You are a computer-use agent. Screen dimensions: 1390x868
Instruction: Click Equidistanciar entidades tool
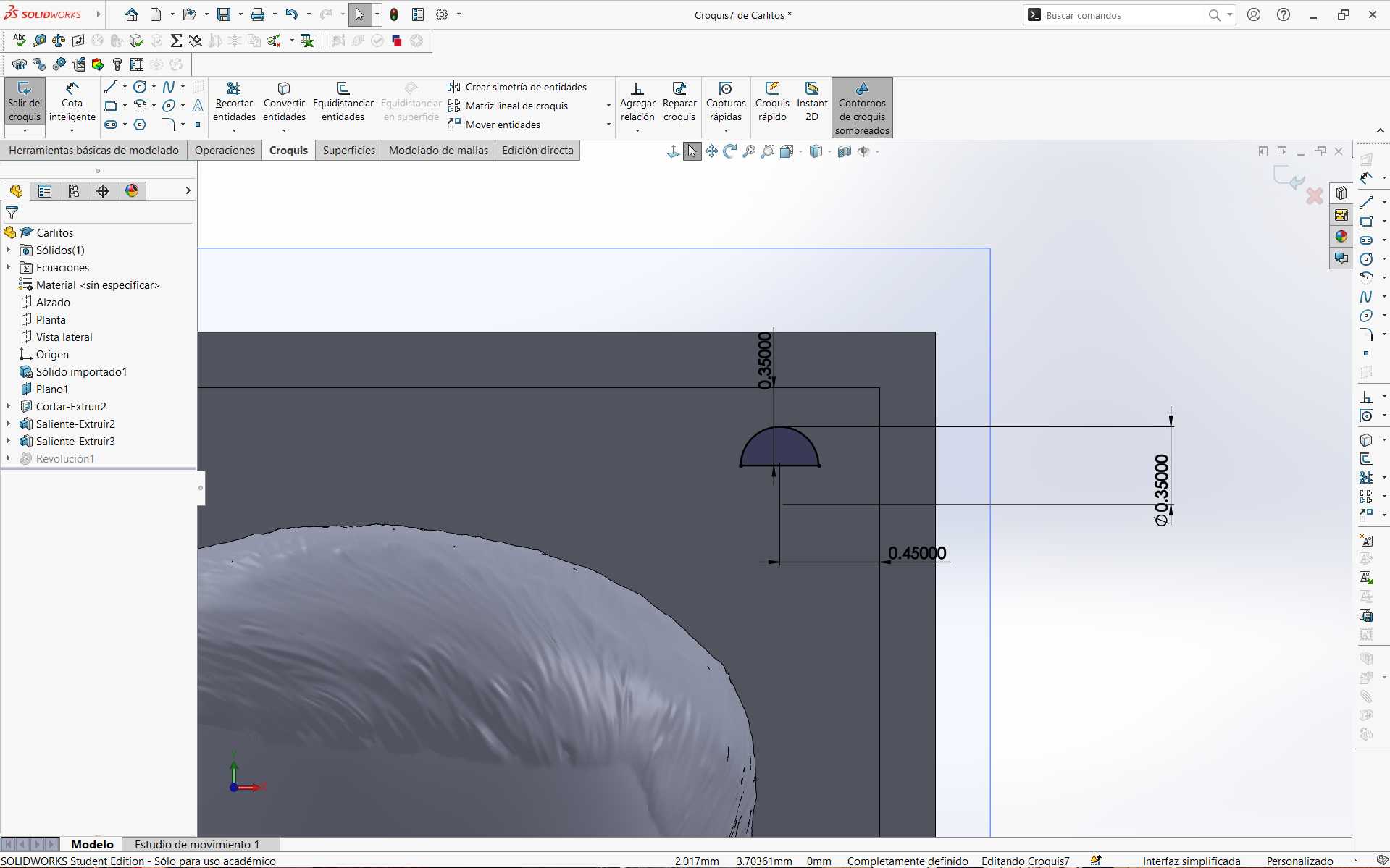(x=343, y=102)
